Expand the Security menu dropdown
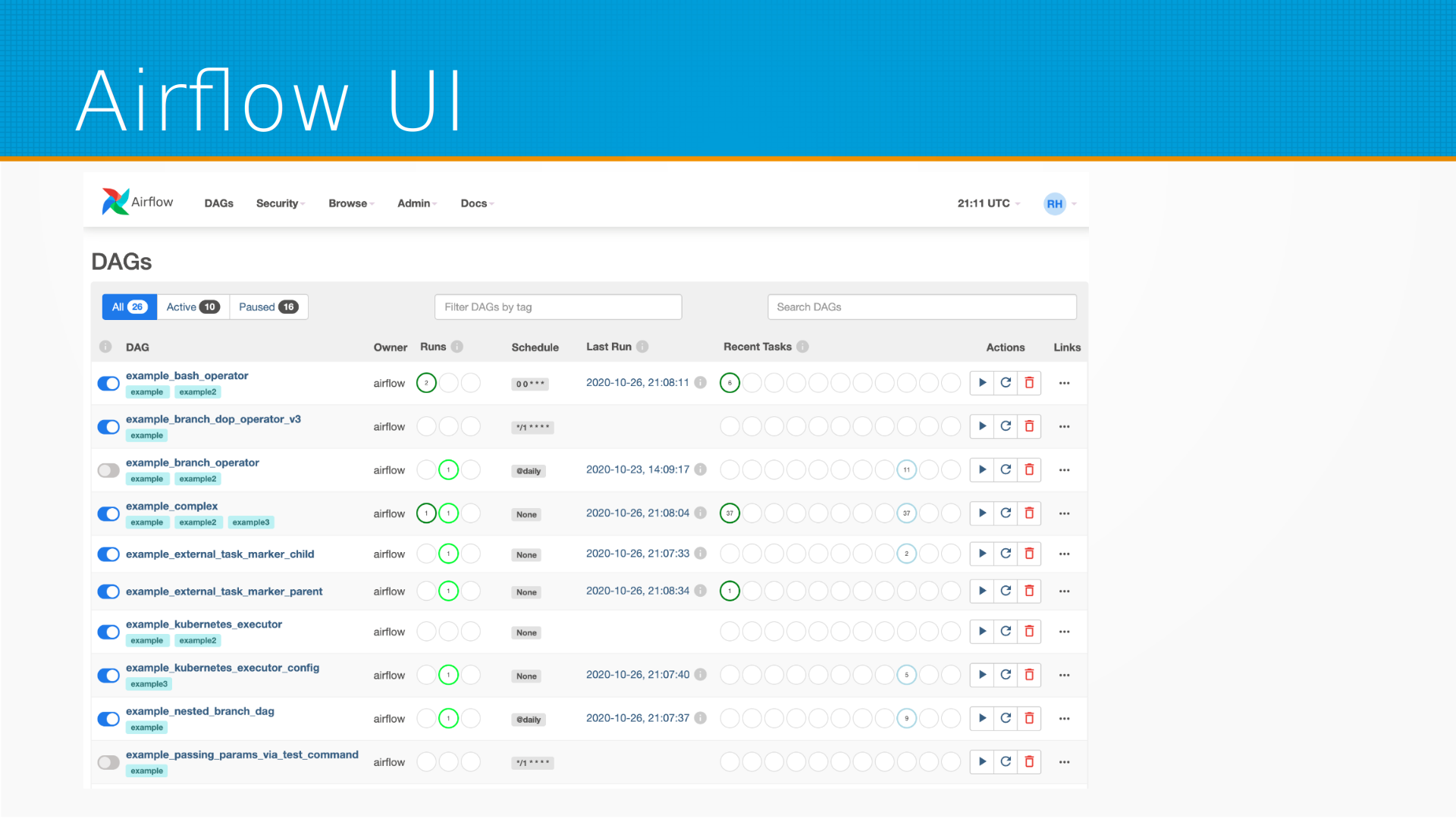The width and height of the screenshot is (1456, 819). [280, 203]
